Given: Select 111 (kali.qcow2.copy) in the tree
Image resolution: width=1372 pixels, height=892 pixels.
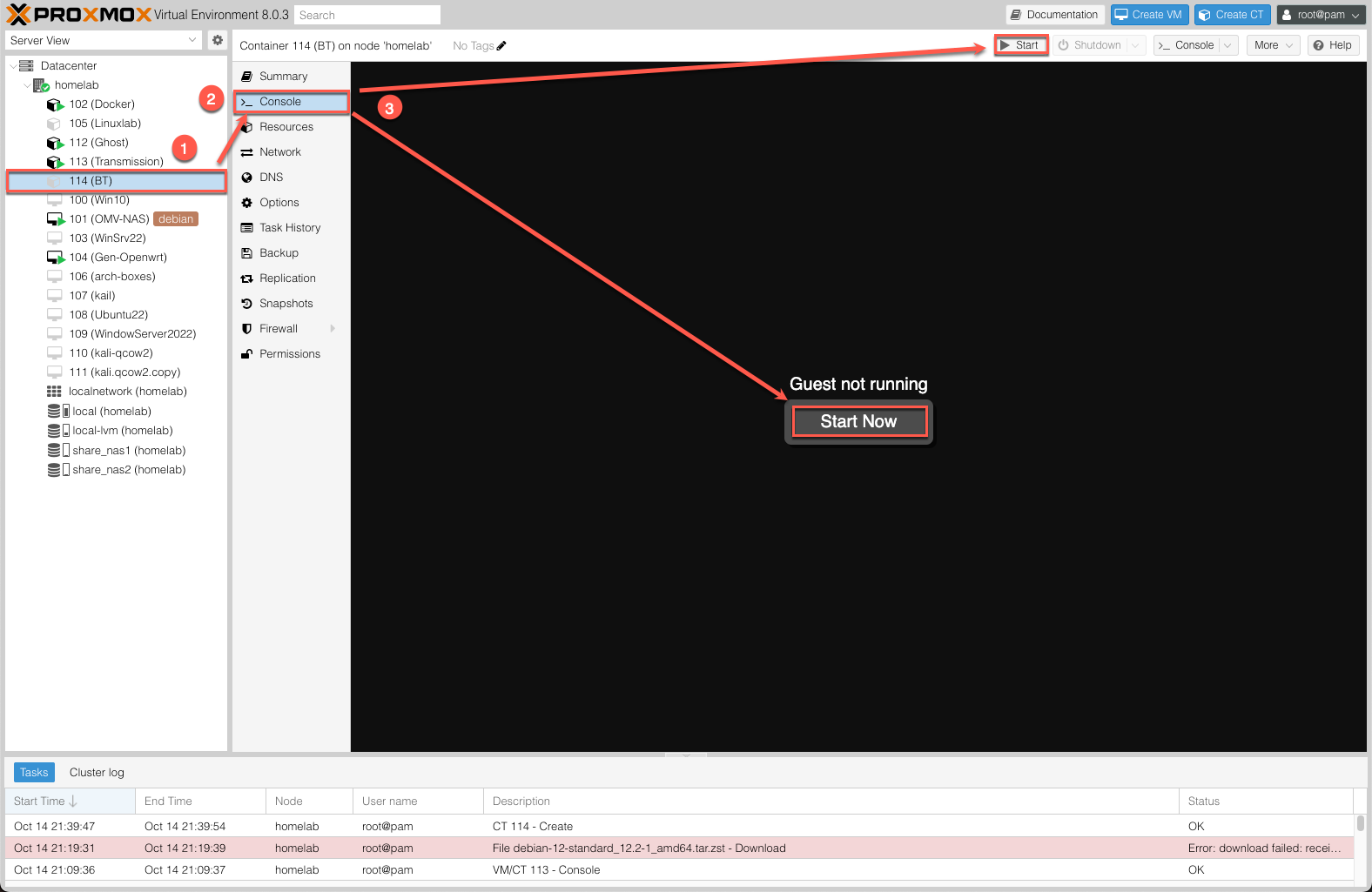Looking at the screenshot, I should point(116,372).
